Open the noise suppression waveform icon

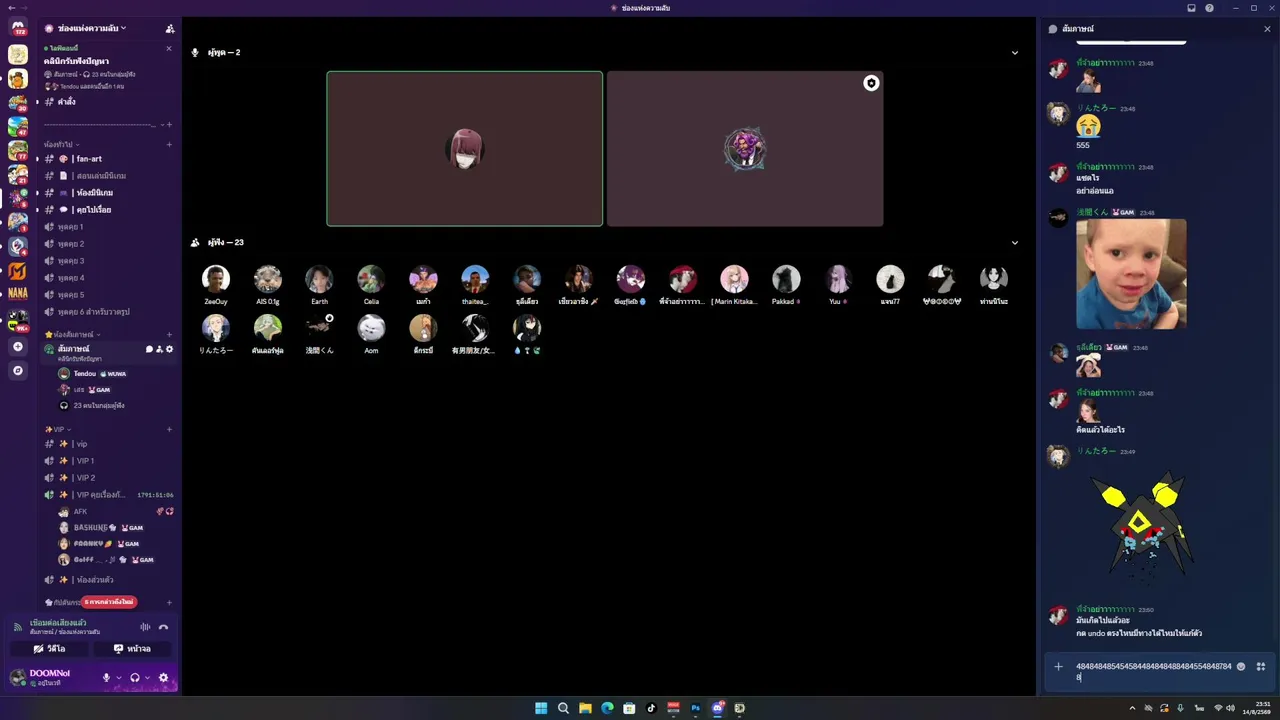145,627
